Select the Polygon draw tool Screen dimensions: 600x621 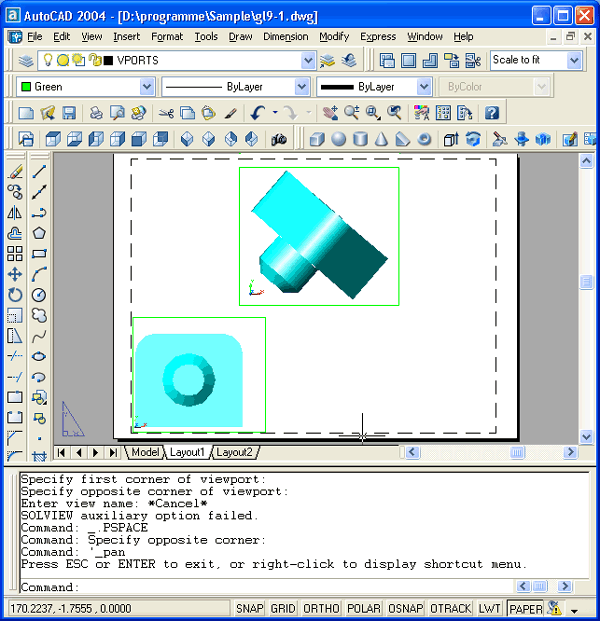(x=39, y=233)
